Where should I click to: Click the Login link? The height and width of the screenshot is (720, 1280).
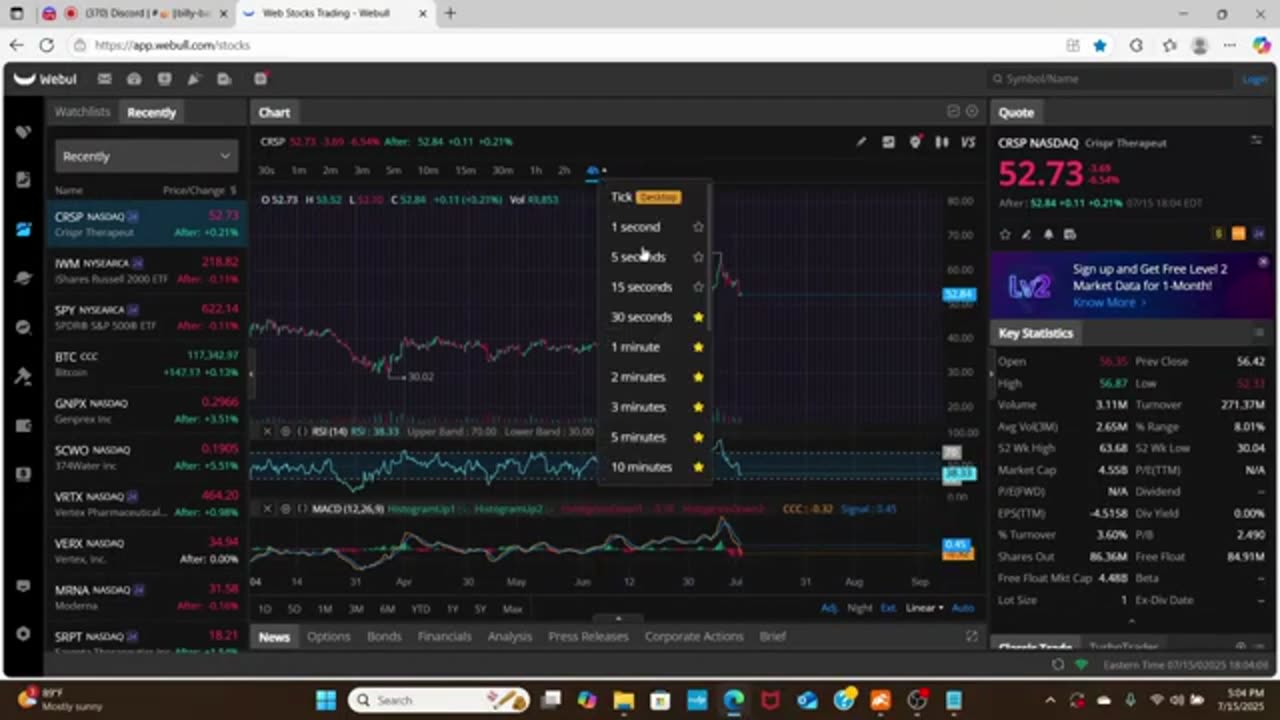(x=1254, y=79)
